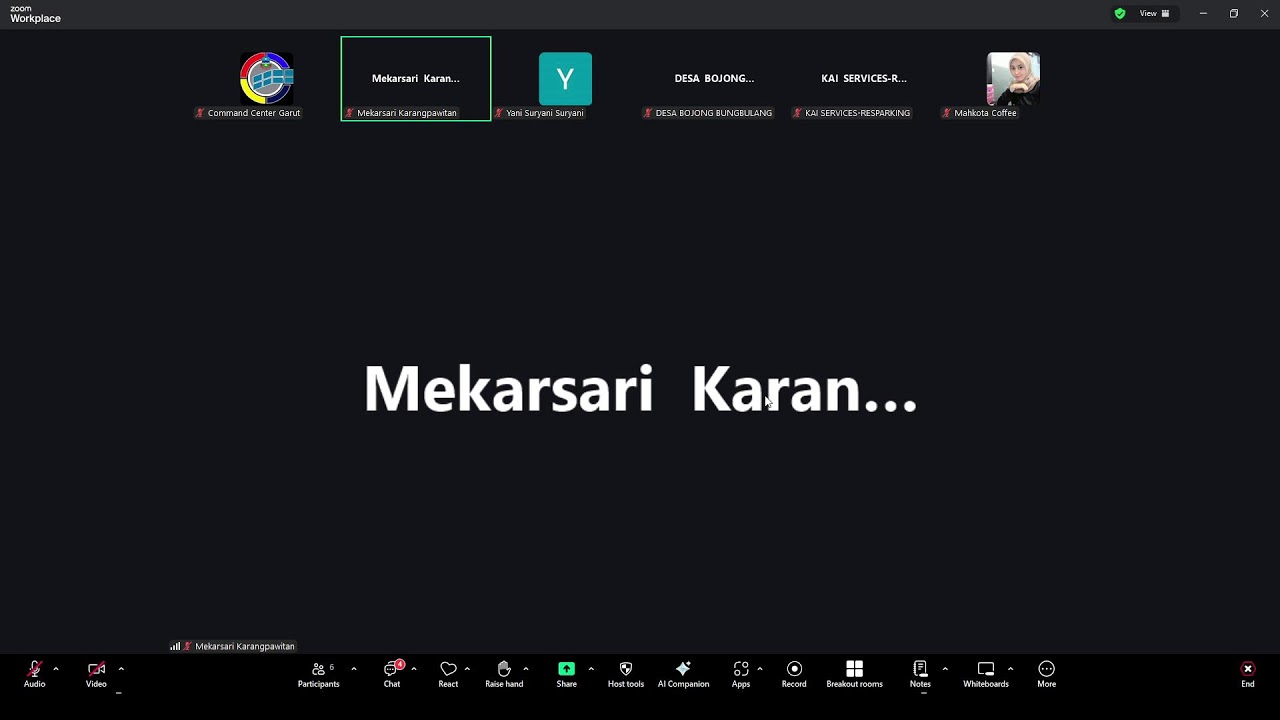The width and height of the screenshot is (1280, 720).
Task: Open Breakout rooms
Action: tap(854, 675)
